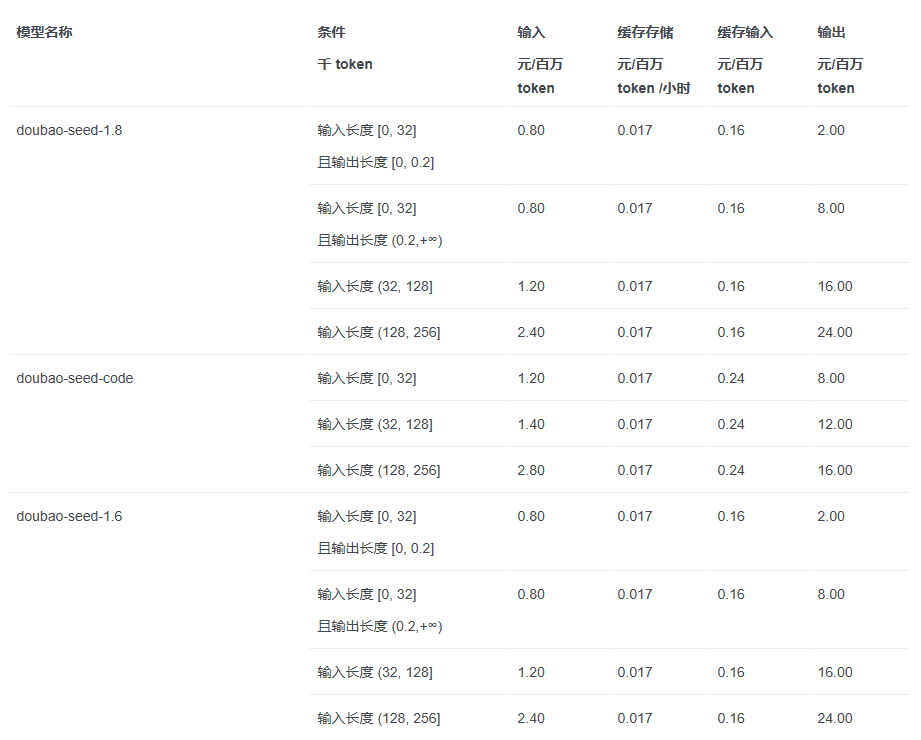Select the token /小时 unit label
The height and width of the screenshot is (740, 921).
pyautogui.click(x=654, y=88)
